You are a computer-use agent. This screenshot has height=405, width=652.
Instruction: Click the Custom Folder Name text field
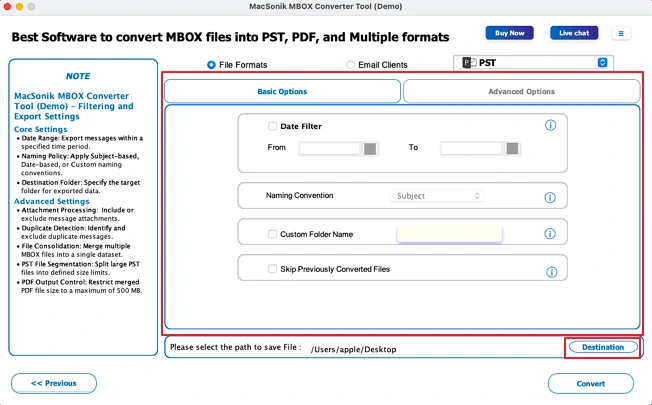pos(449,234)
